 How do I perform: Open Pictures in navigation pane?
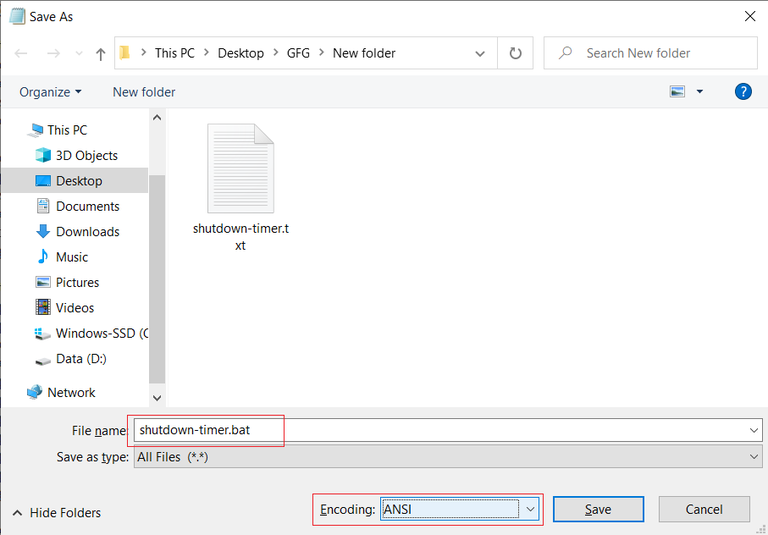coord(77,283)
